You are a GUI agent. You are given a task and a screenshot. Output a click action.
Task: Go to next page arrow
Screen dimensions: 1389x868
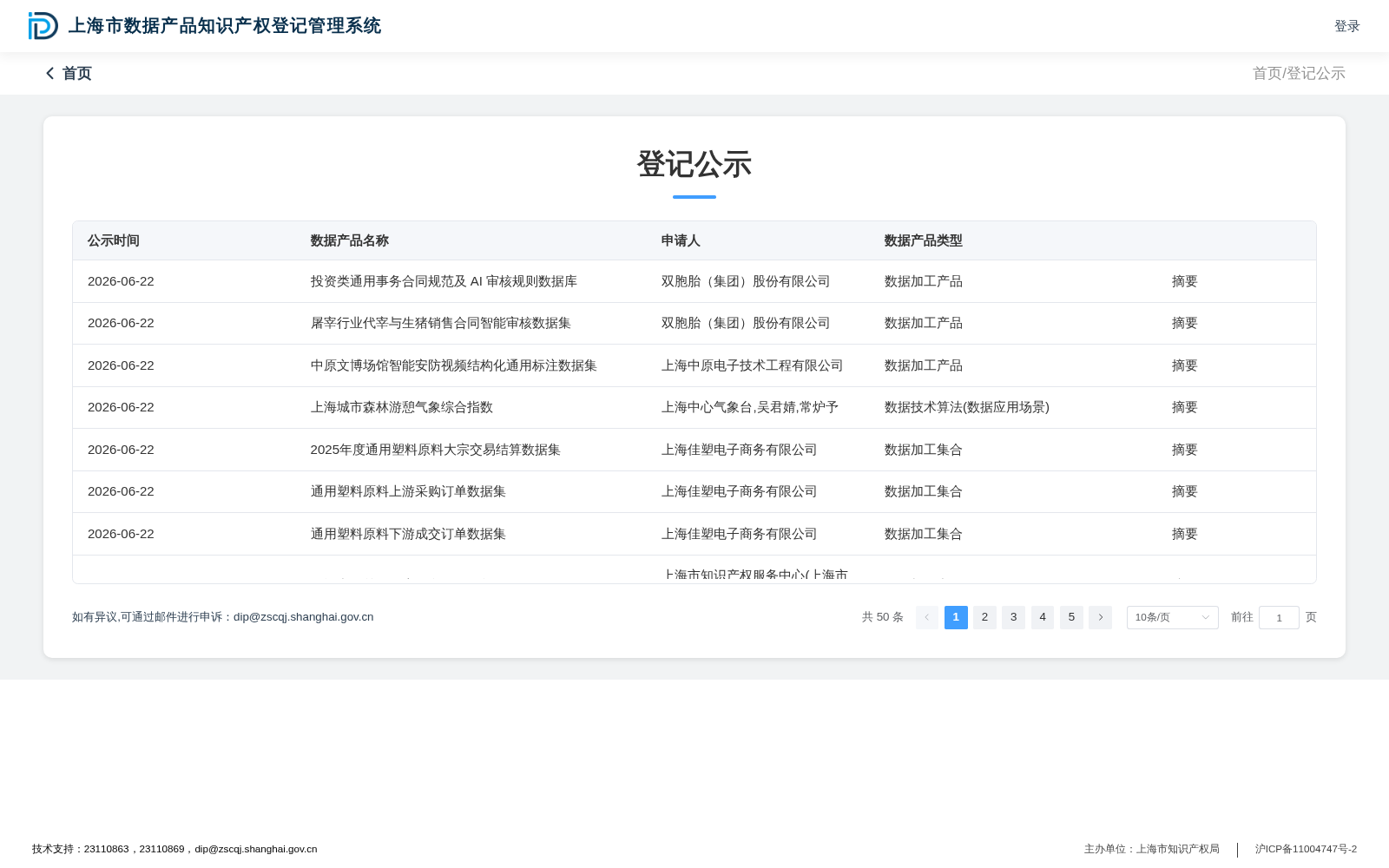tap(1100, 617)
